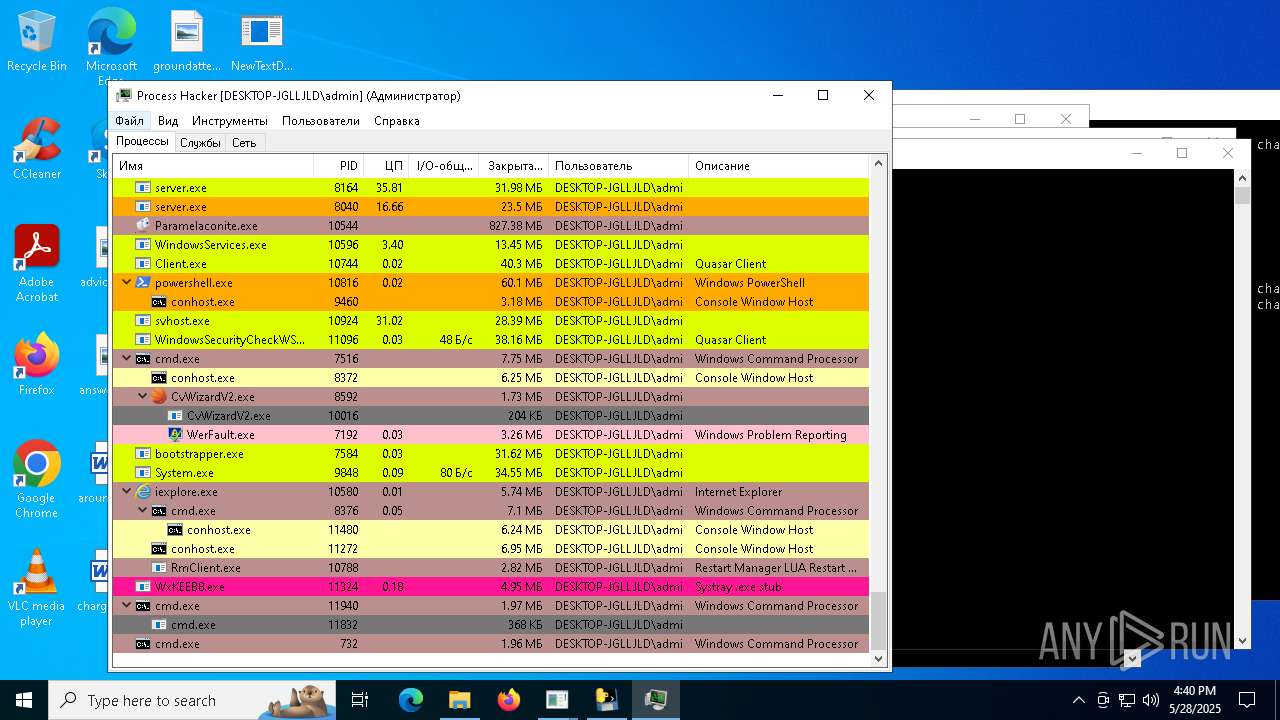
Task: Click the process list vertical scrollbar thumb
Action: 879,620
